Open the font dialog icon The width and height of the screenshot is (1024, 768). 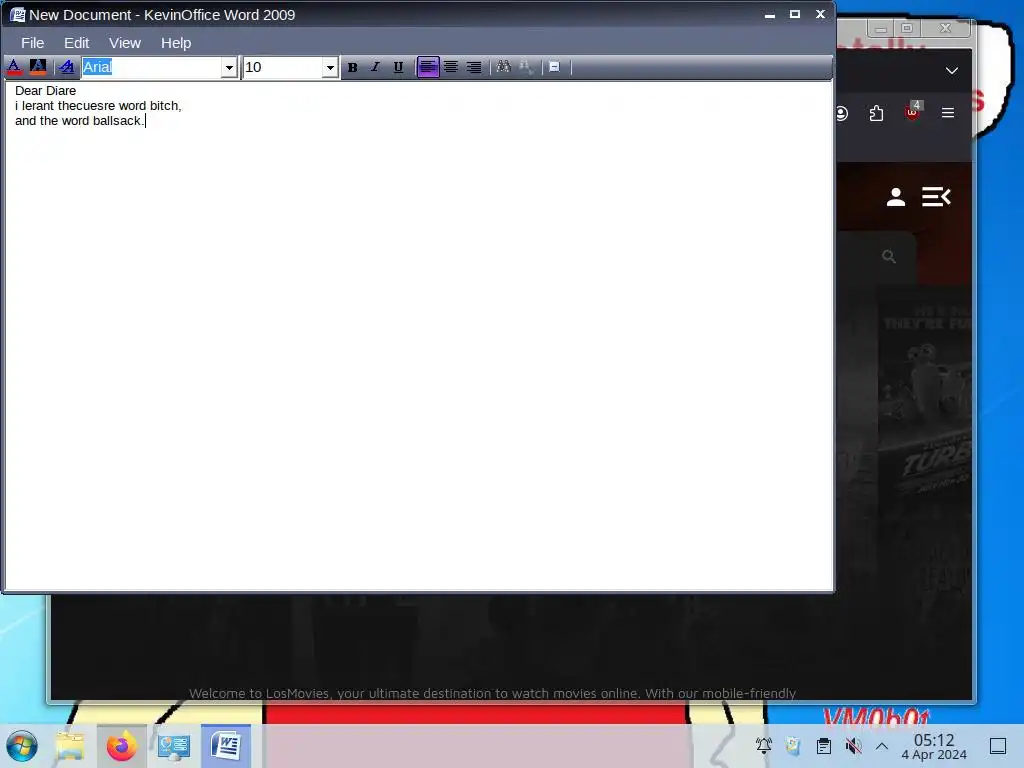[66, 67]
